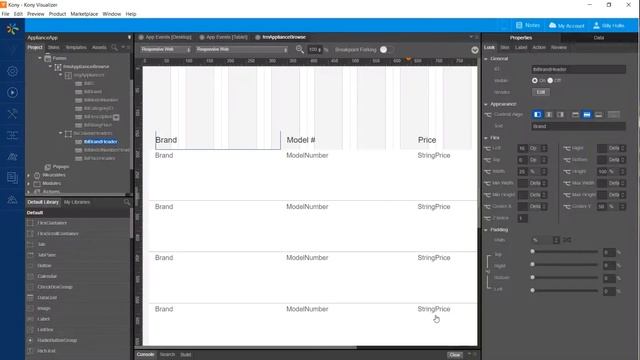Image resolution: width=640 pixels, height=360 pixels.
Task: Select the Price header label on canvas
Action: (x=427, y=140)
